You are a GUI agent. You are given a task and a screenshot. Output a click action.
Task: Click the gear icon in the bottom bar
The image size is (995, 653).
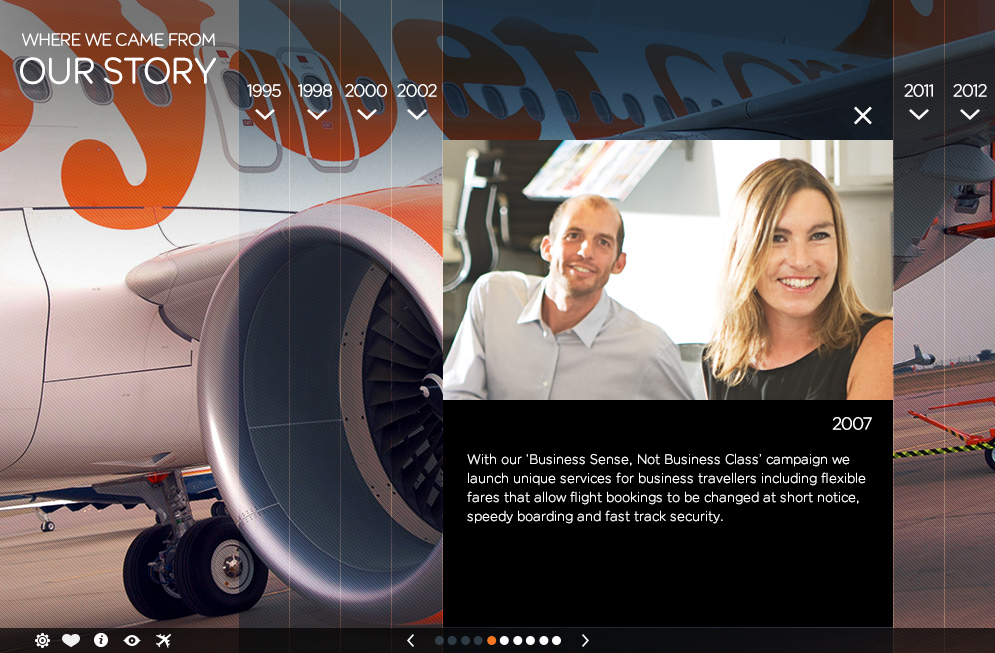pos(42,641)
